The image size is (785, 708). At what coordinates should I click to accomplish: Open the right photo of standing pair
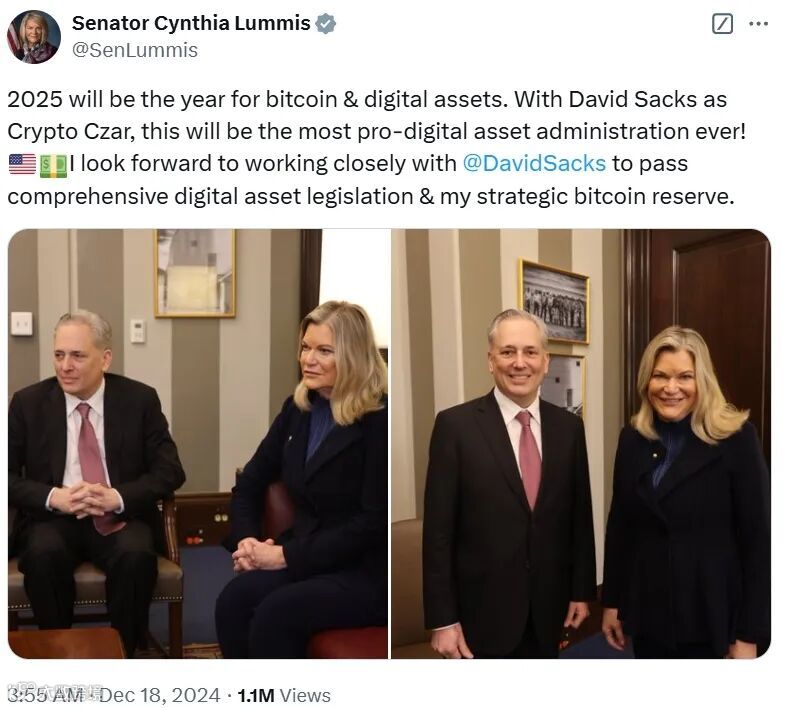581,444
